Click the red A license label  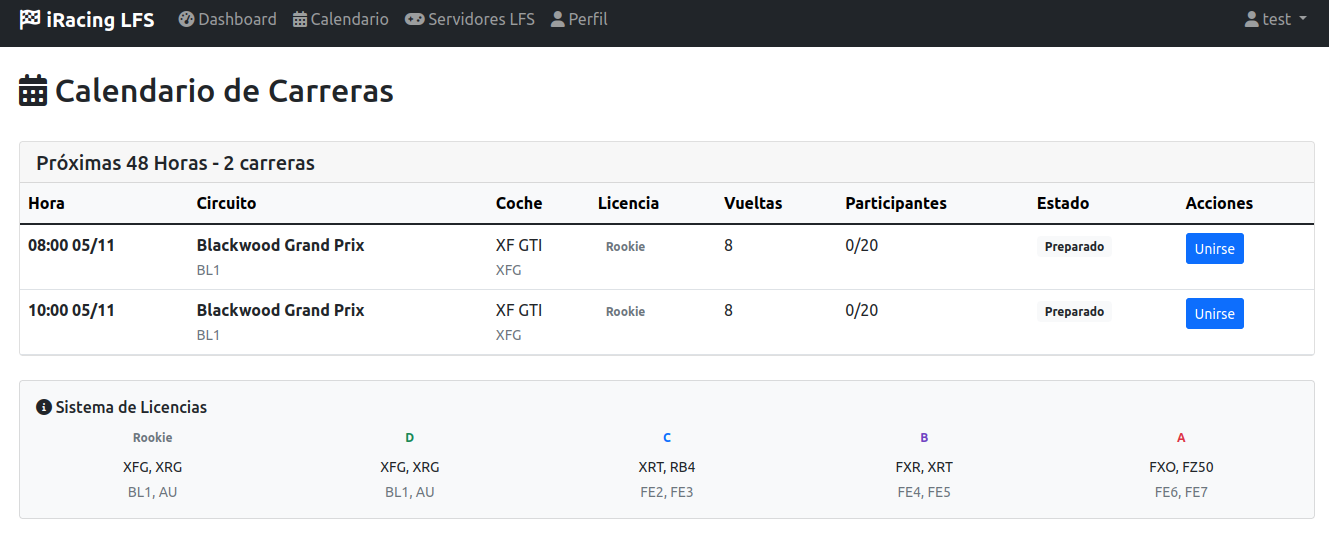click(1181, 438)
